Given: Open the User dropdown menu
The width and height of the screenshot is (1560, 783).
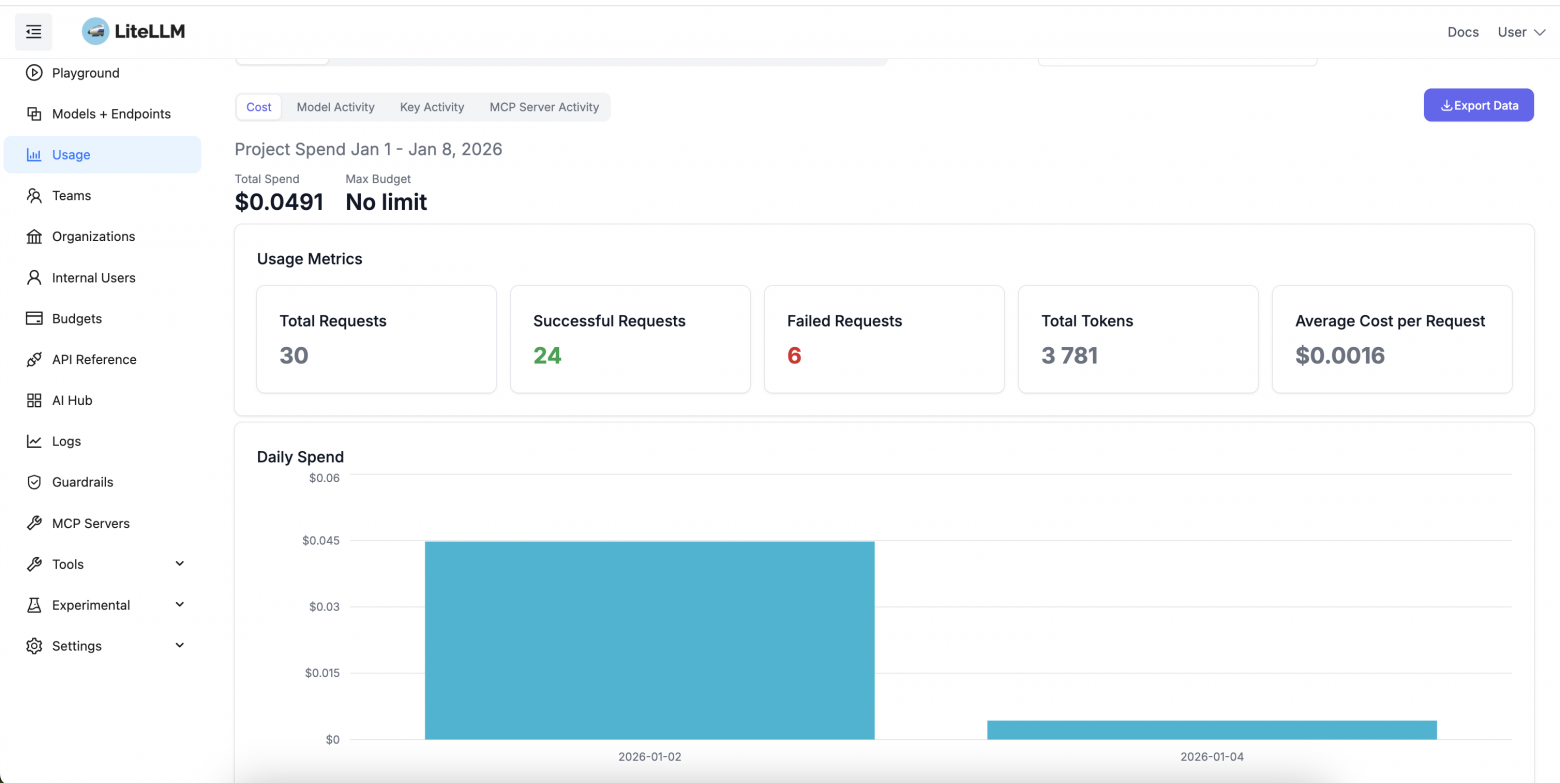Looking at the screenshot, I should [1521, 32].
